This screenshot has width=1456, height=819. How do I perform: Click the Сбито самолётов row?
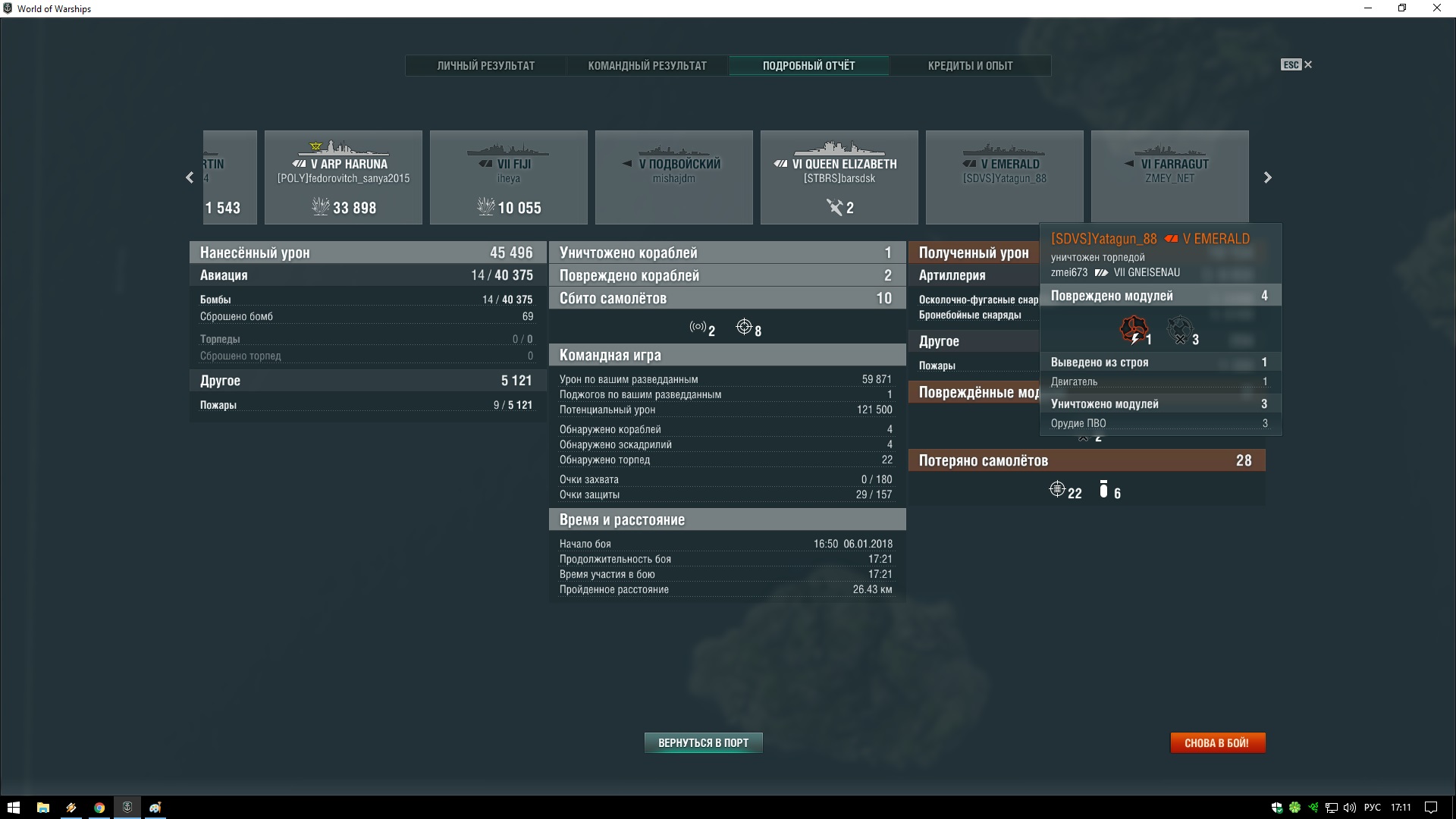click(x=727, y=298)
